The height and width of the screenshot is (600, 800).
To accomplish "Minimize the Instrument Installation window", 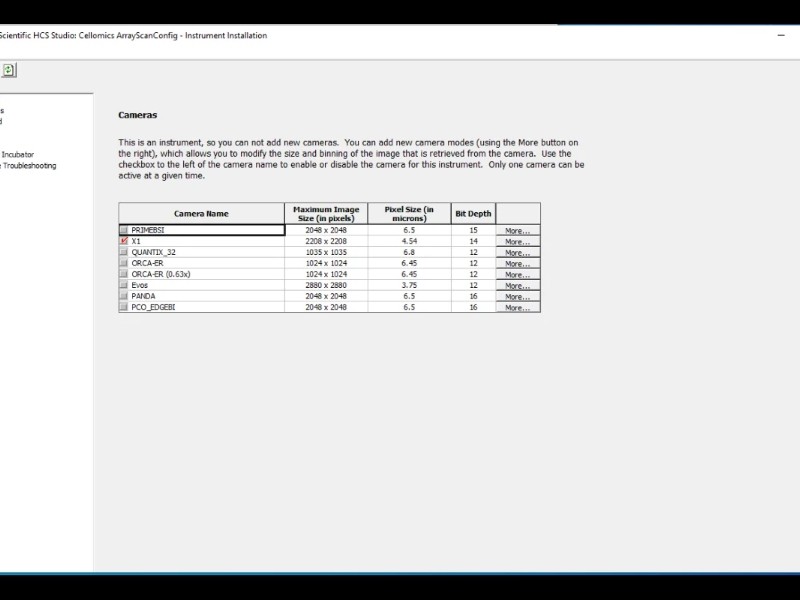I will point(781,35).
